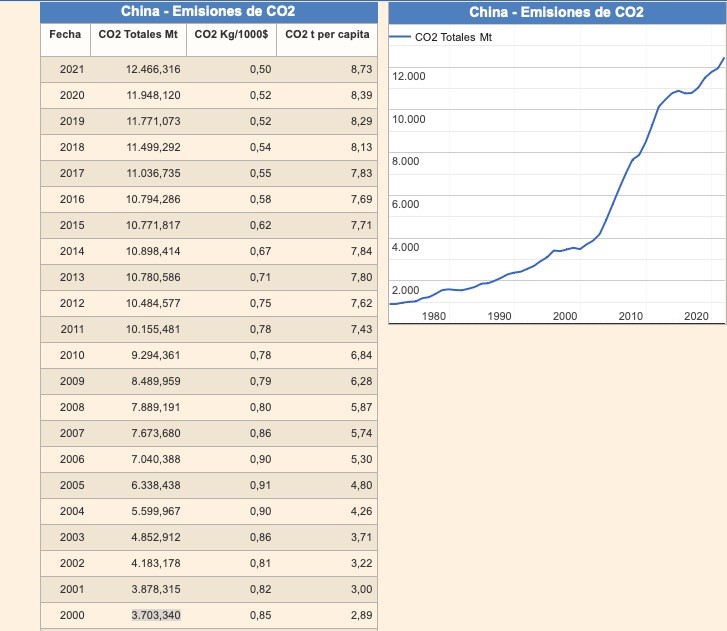Select the 2021 year cell
Viewport: 727px width, 631px height.
(x=72, y=69)
